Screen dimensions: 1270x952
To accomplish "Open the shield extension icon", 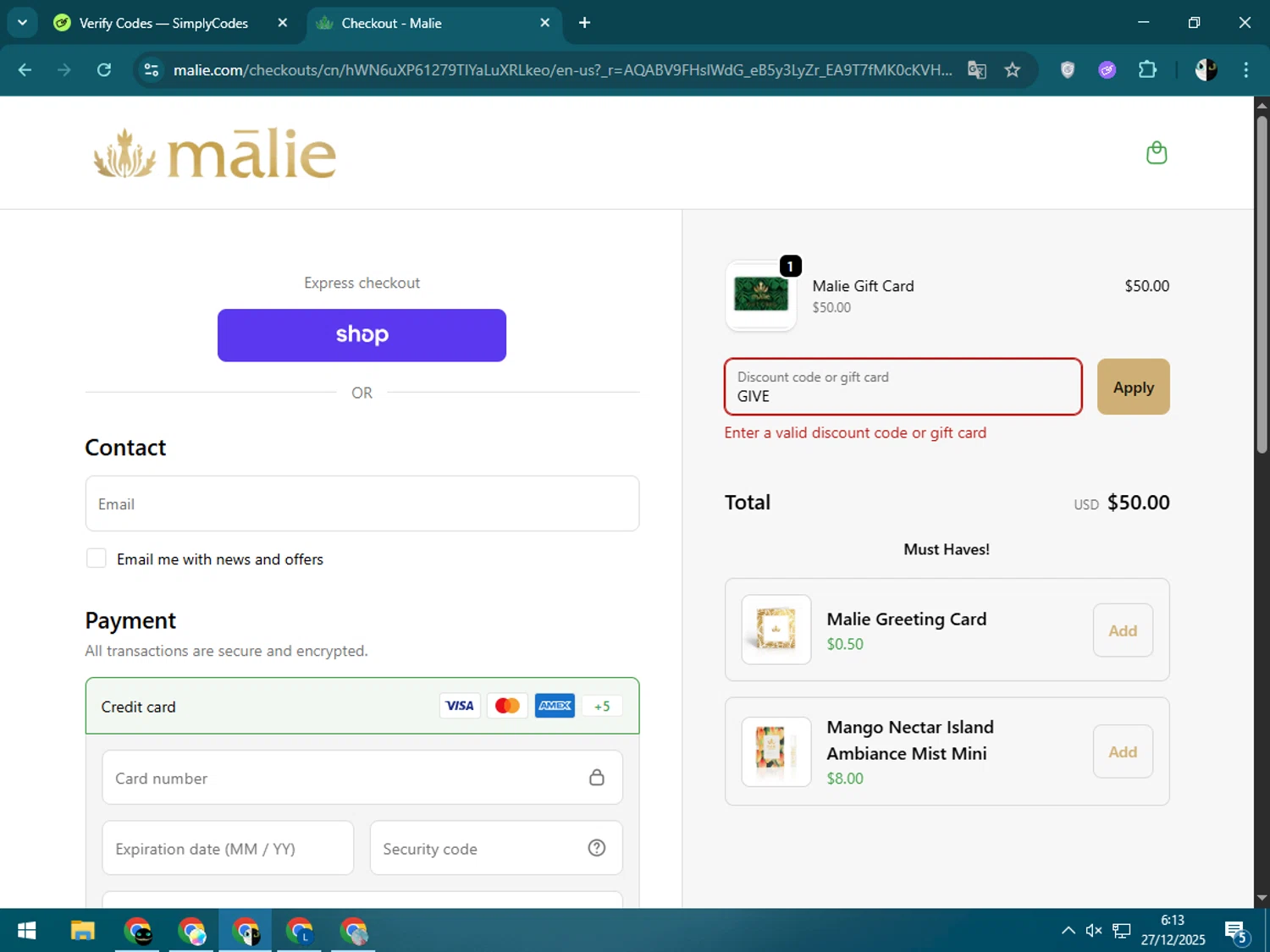I will (1068, 70).
